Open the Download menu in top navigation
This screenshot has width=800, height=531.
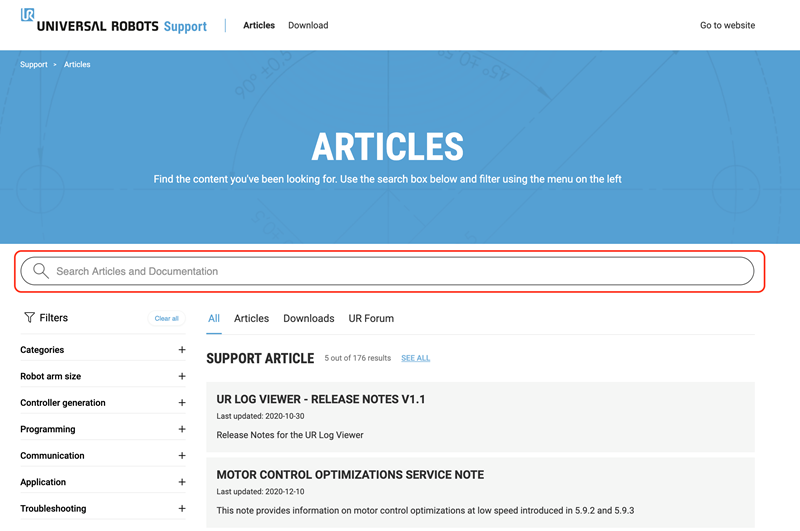click(308, 25)
